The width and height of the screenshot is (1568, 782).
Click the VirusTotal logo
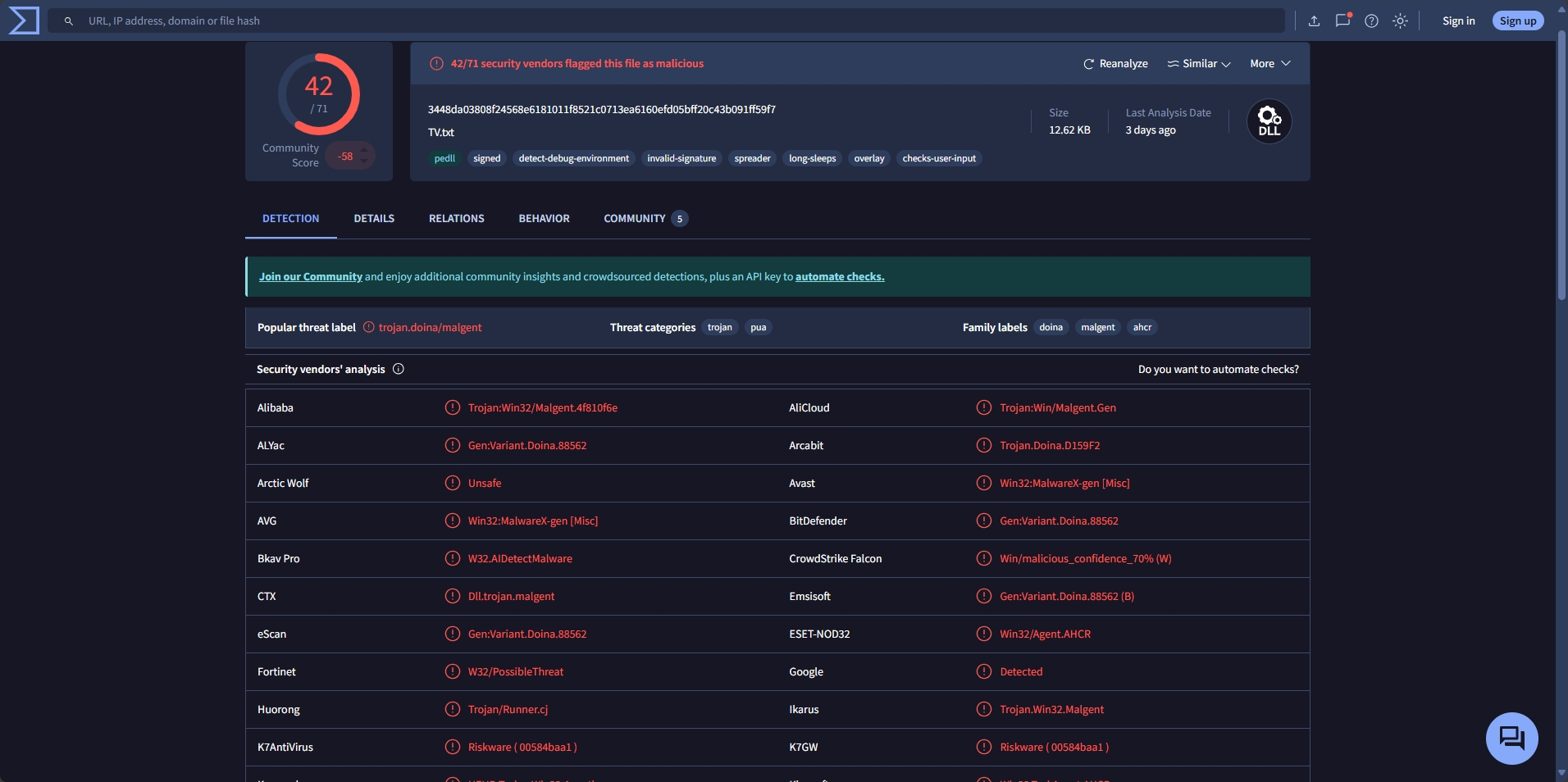pyautogui.click(x=22, y=20)
